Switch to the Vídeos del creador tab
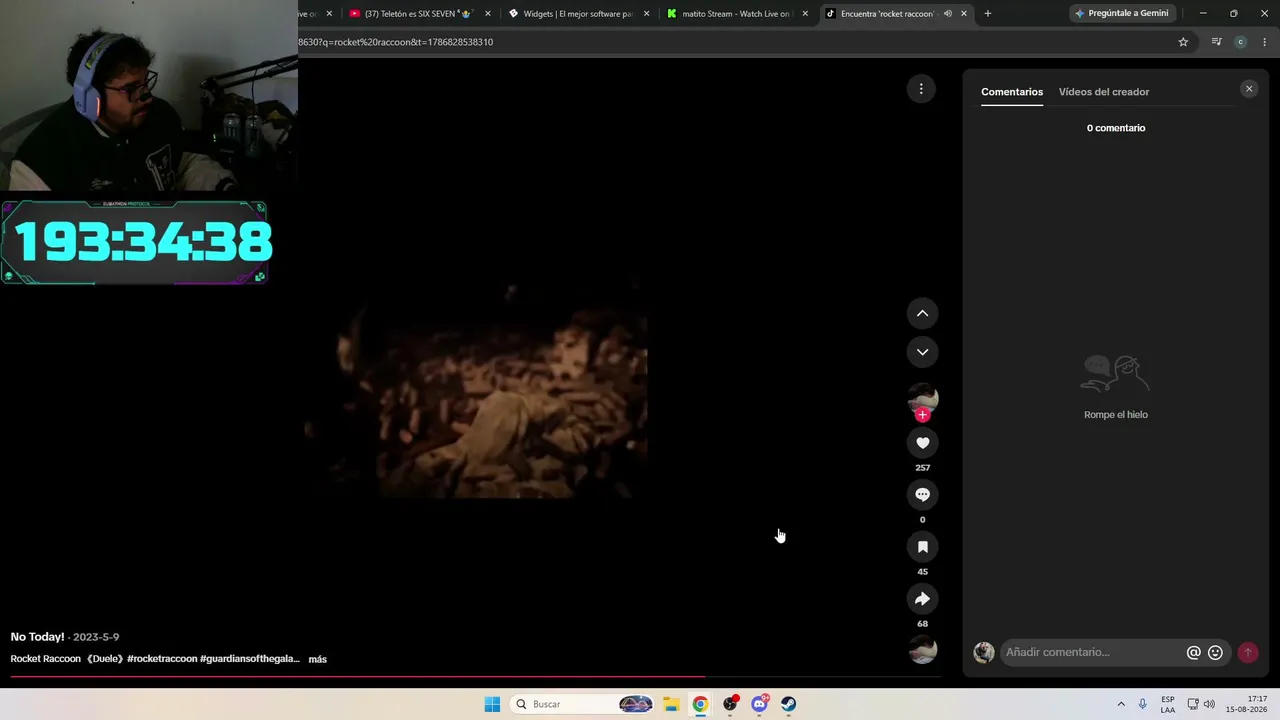 click(1104, 92)
